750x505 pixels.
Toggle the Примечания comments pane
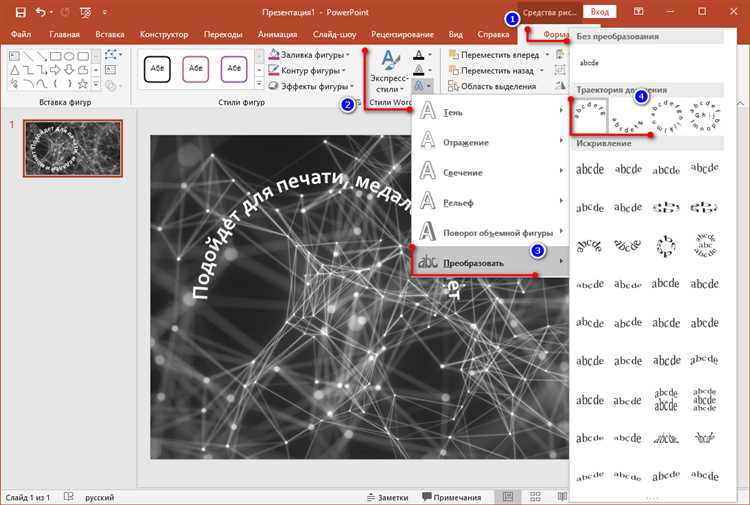452,497
